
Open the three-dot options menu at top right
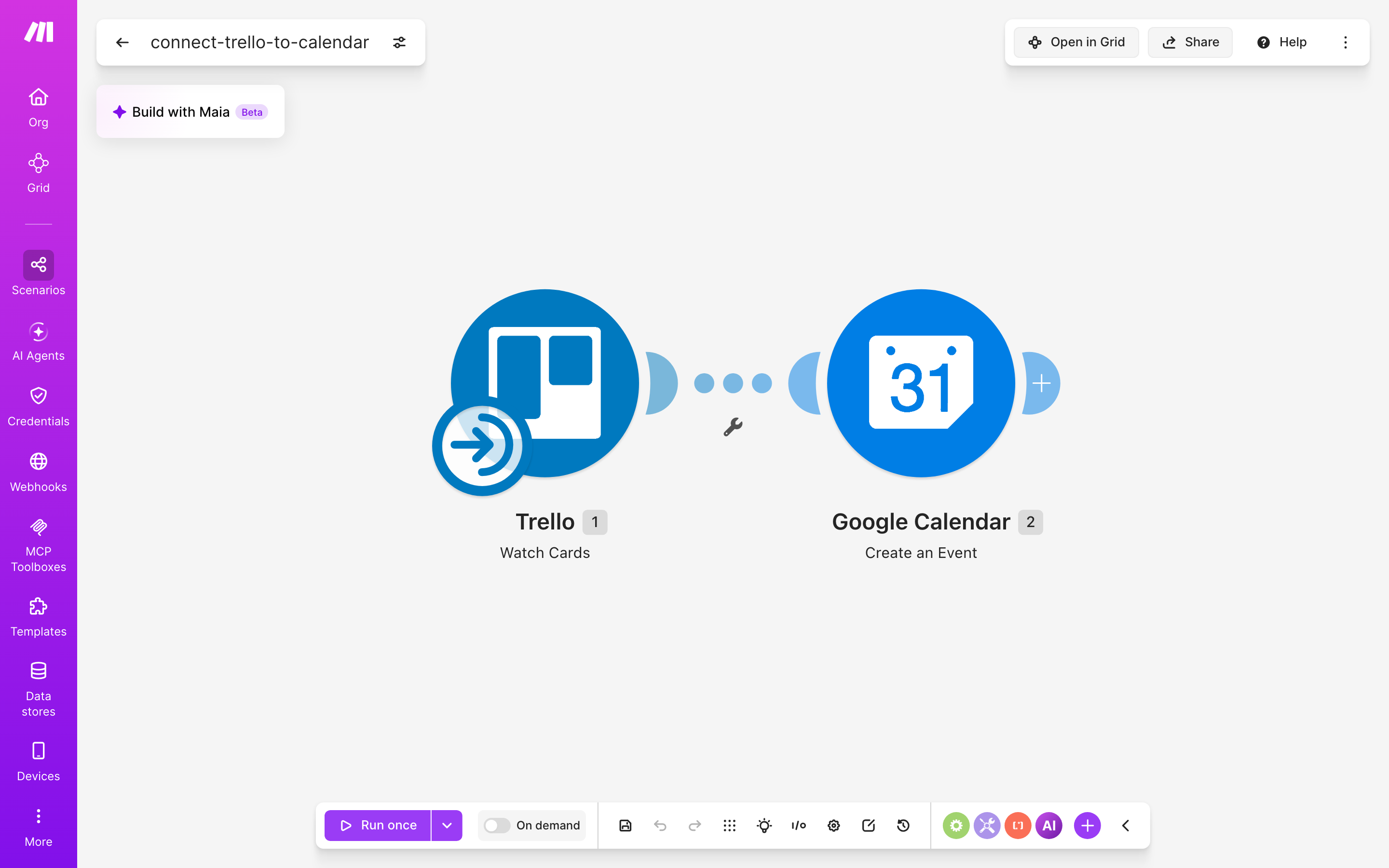1346,42
